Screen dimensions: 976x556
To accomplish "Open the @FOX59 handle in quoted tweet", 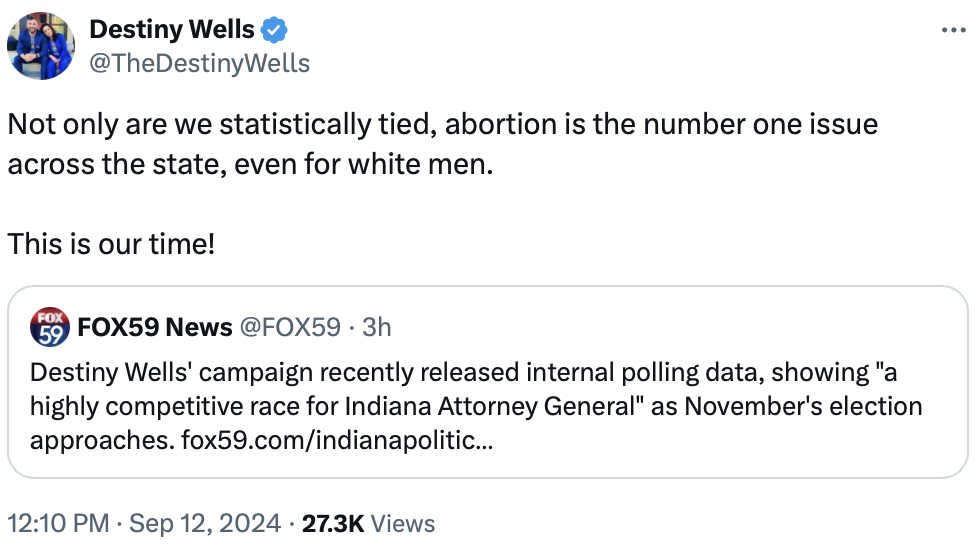I will click(x=290, y=327).
